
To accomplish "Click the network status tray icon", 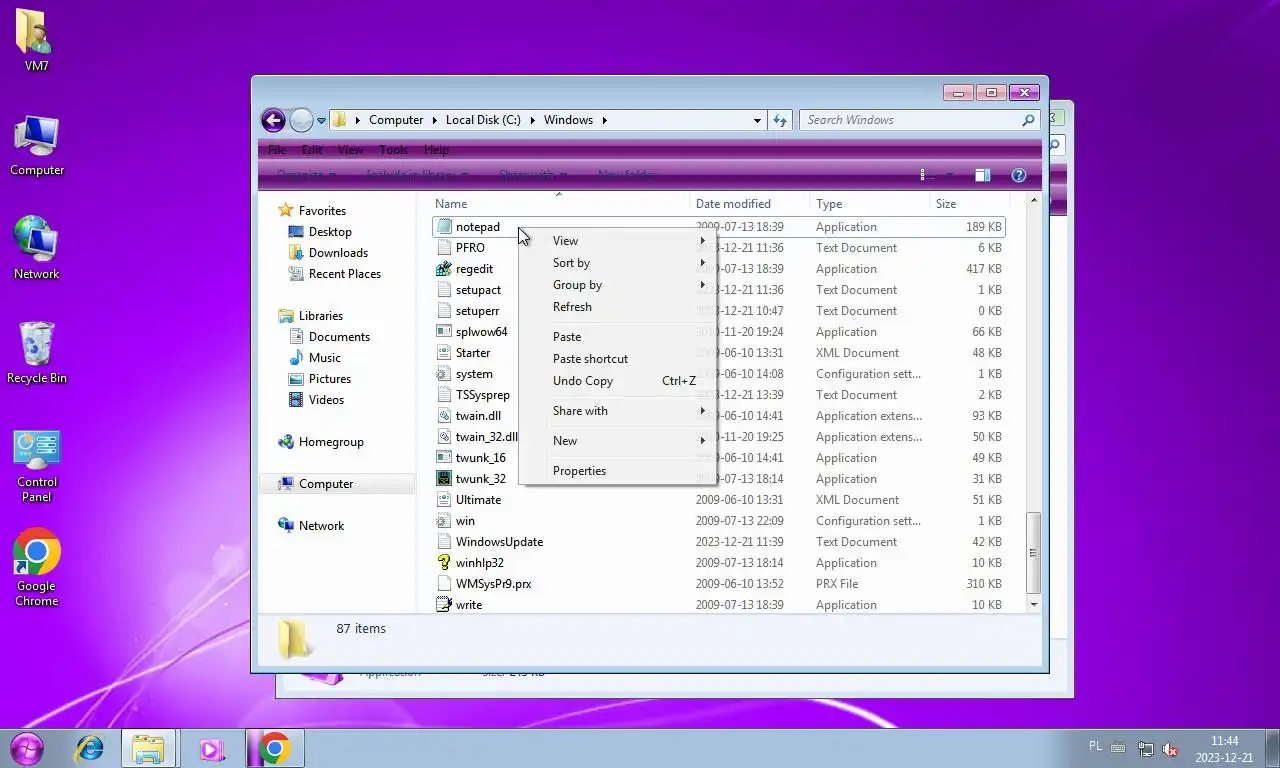I will pos(1145,749).
